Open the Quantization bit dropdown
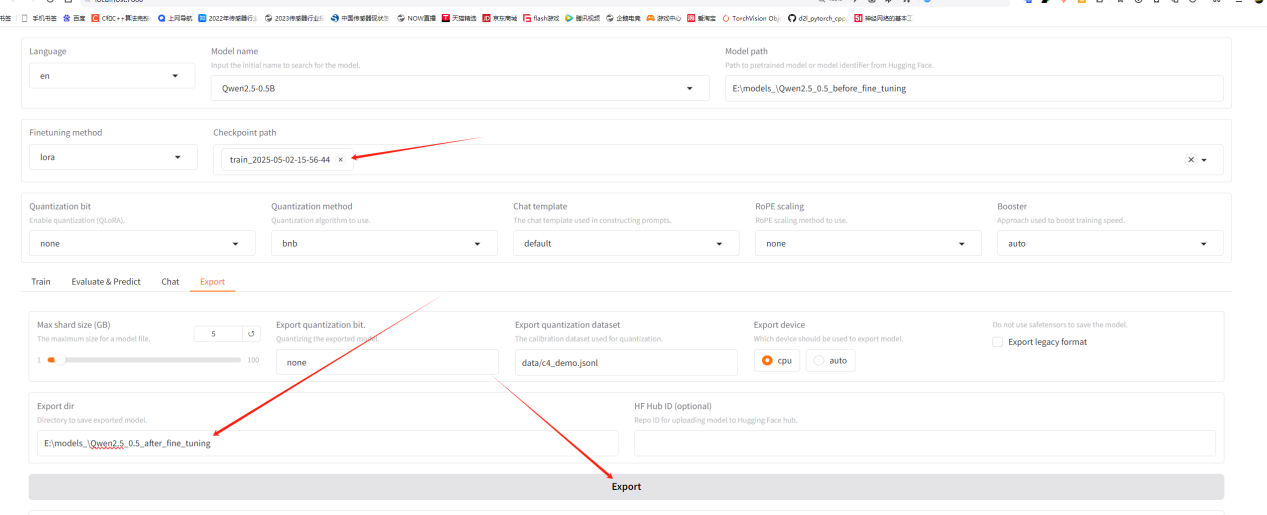The height and width of the screenshot is (515, 1267). point(142,243)
